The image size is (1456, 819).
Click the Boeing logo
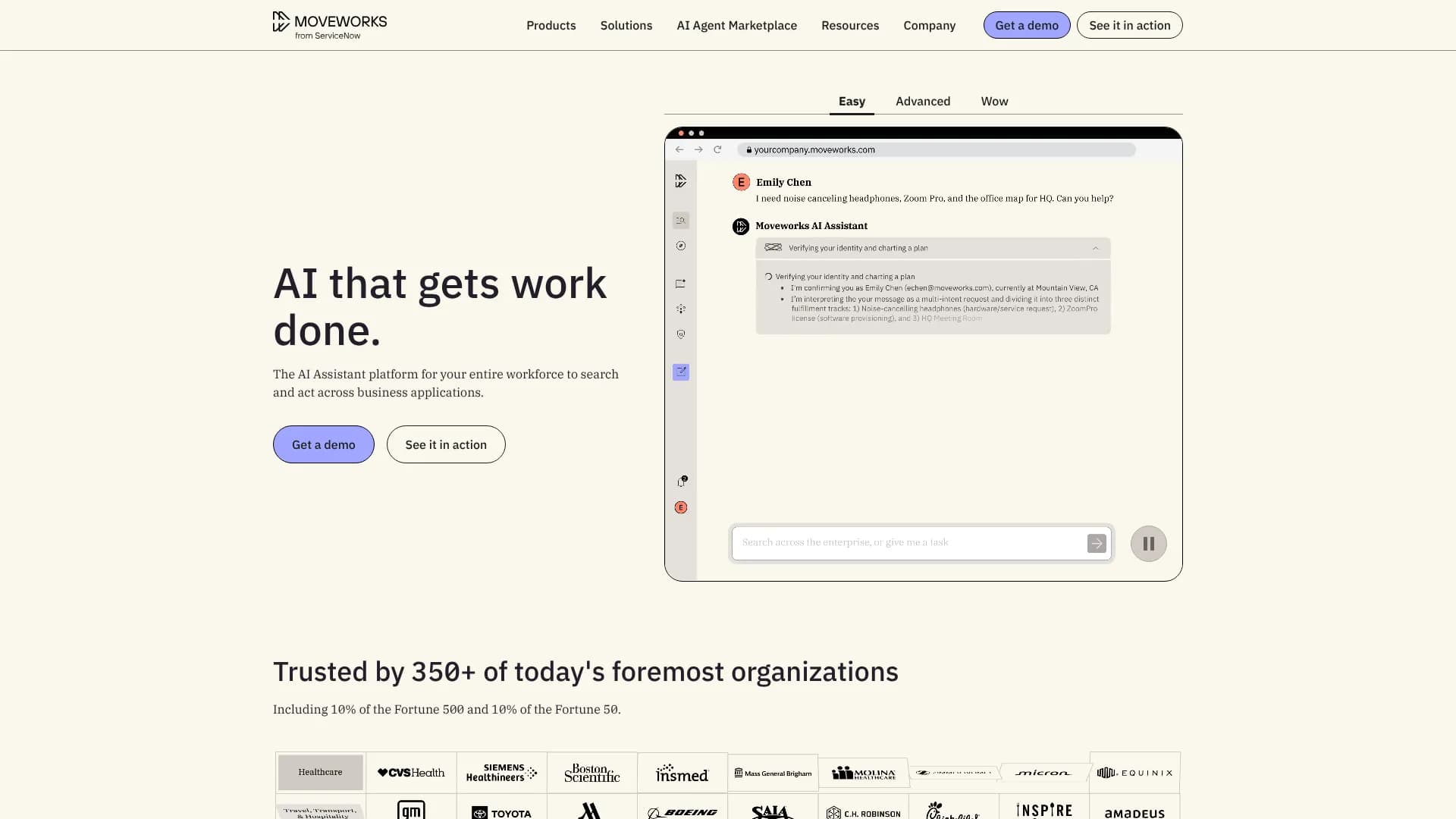point(682,813)
